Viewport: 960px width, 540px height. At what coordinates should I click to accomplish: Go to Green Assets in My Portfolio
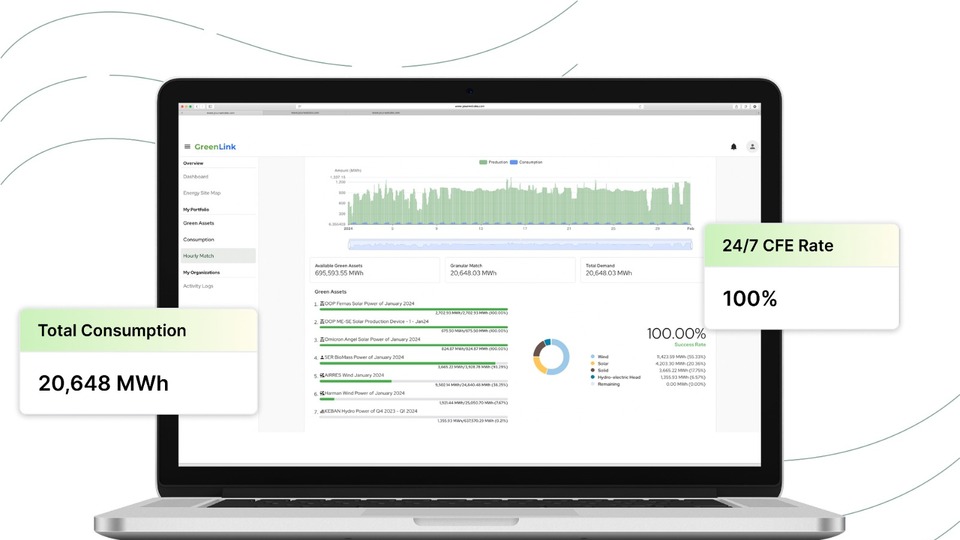pyautogui.click(x=198, y=223)
